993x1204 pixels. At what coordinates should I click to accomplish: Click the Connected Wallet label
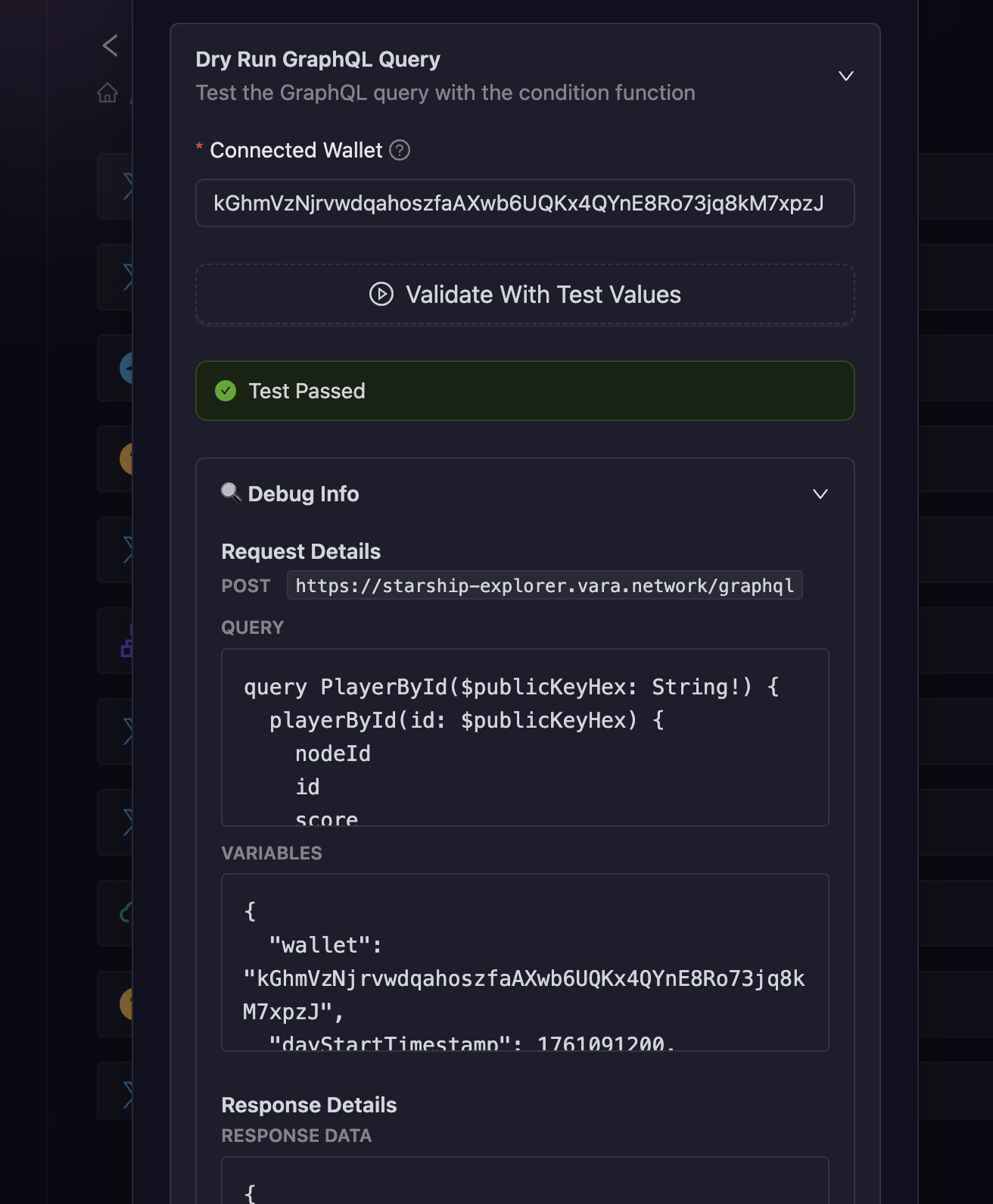pyautogui.click(x=296, y=150)
